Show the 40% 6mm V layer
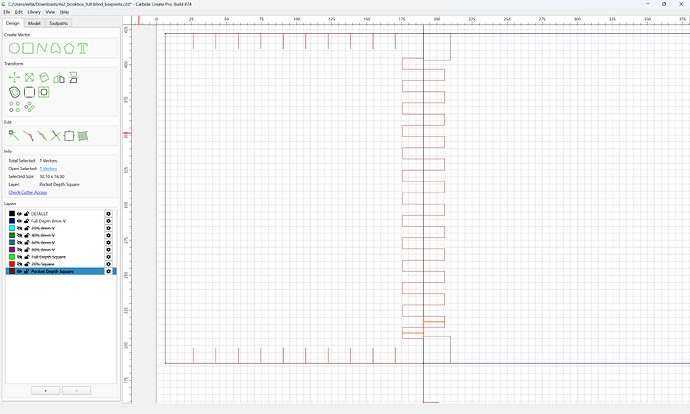Image resolution: width=690 pixels, height=414 pixels. point(19,235)
